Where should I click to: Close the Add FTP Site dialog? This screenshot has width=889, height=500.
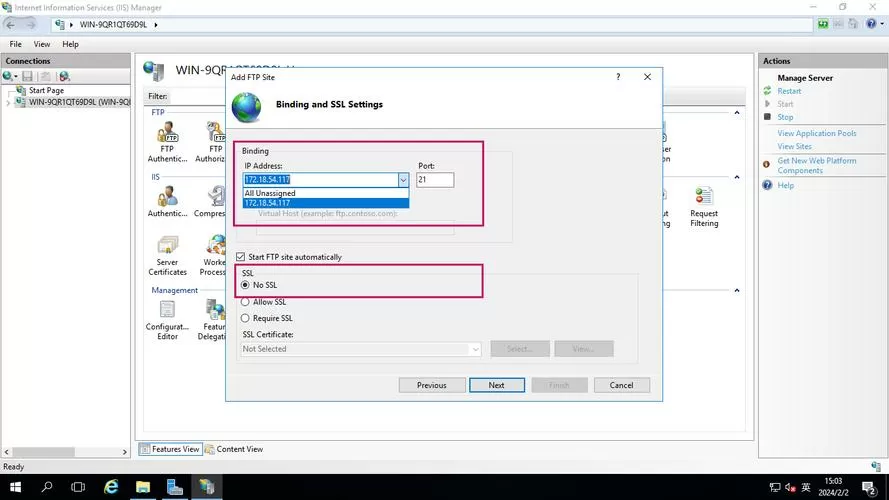(x=647, y=77)
